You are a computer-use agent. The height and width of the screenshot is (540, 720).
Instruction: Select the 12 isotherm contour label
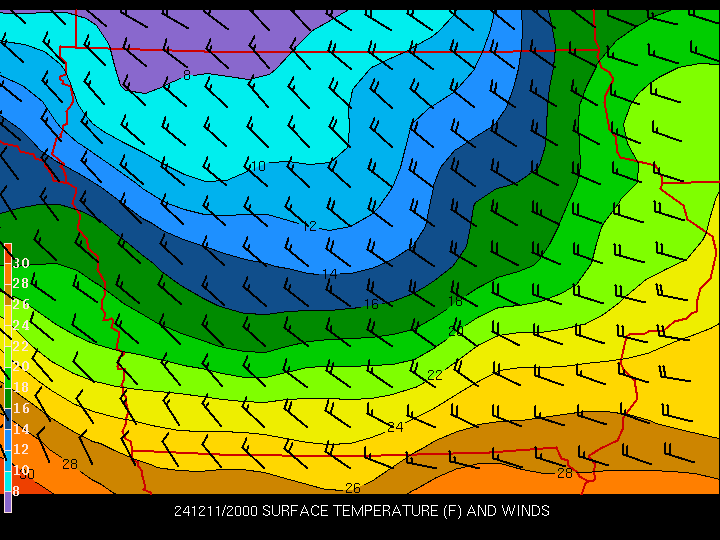(309, 227)
